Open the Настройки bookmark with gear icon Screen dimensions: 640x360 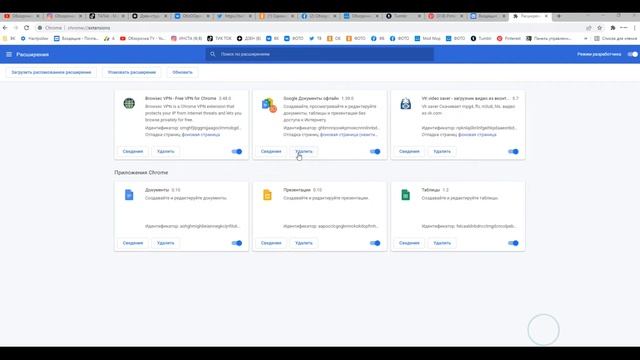coord(34,38)
